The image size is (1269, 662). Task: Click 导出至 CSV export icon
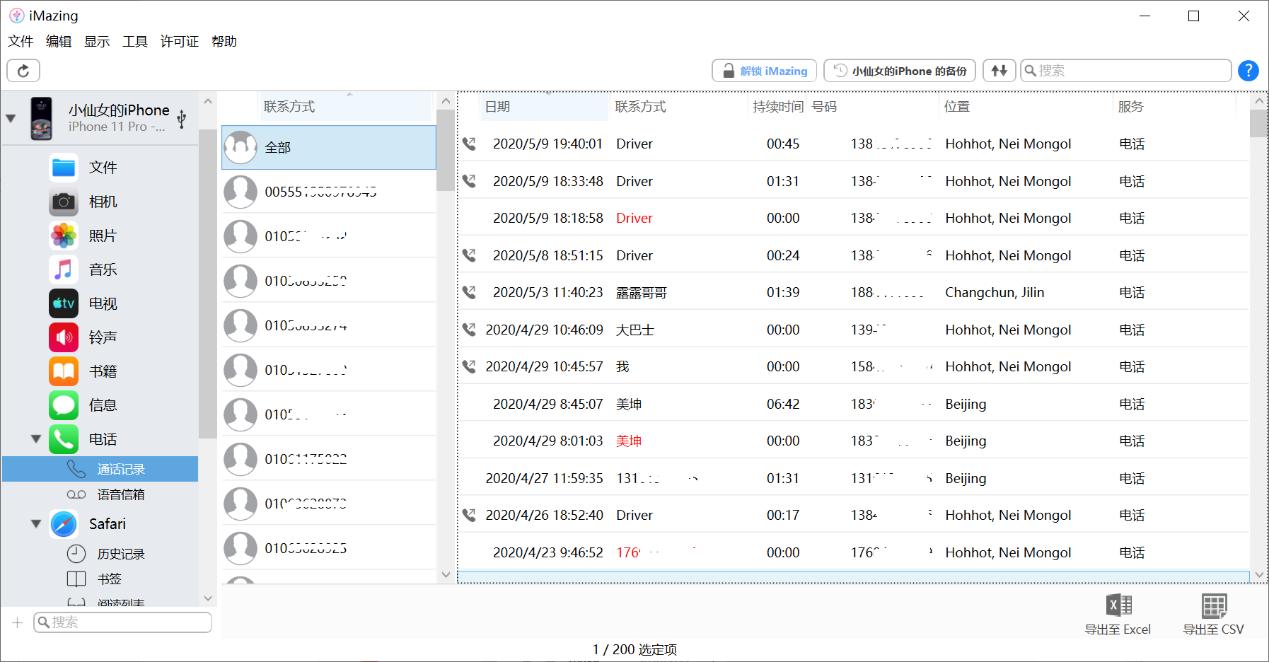pos(1213,606)
